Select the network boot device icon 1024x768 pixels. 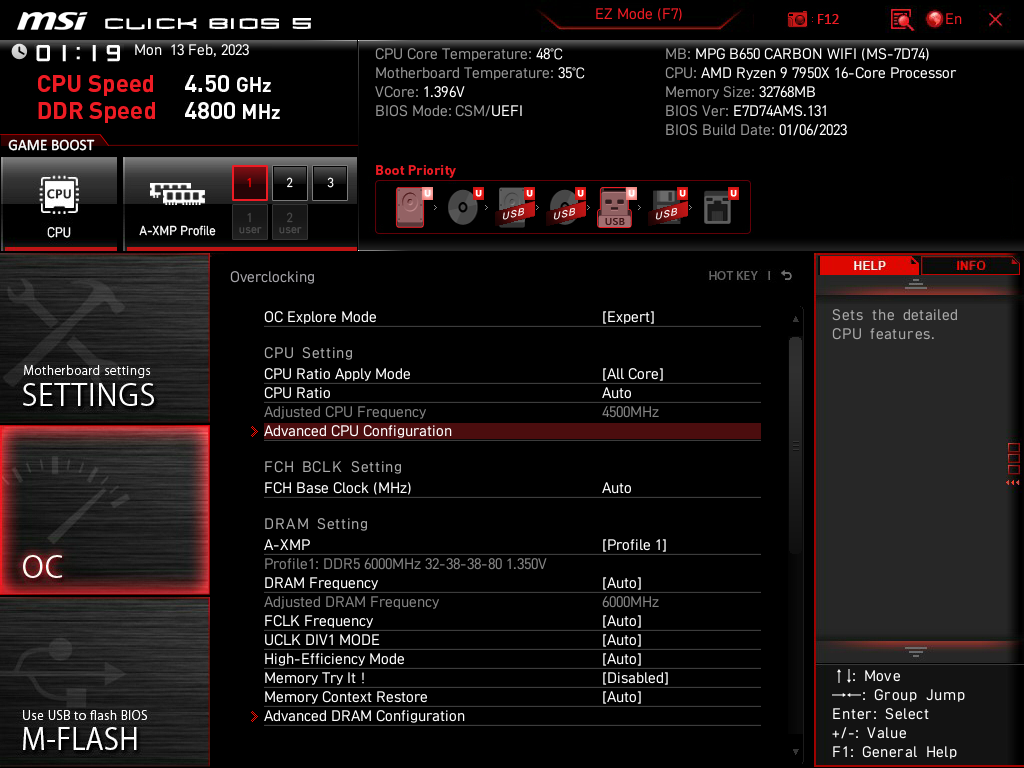tap(719, 207)
